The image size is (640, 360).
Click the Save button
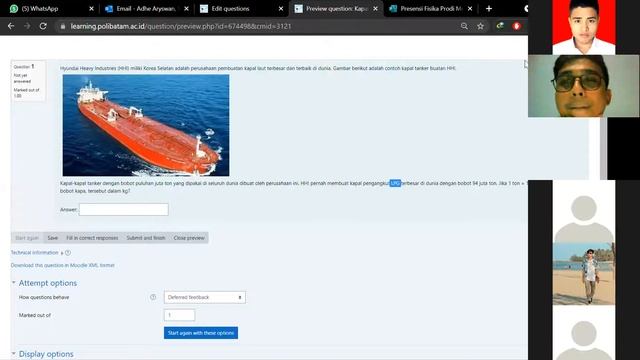click(x=53, y=238)
